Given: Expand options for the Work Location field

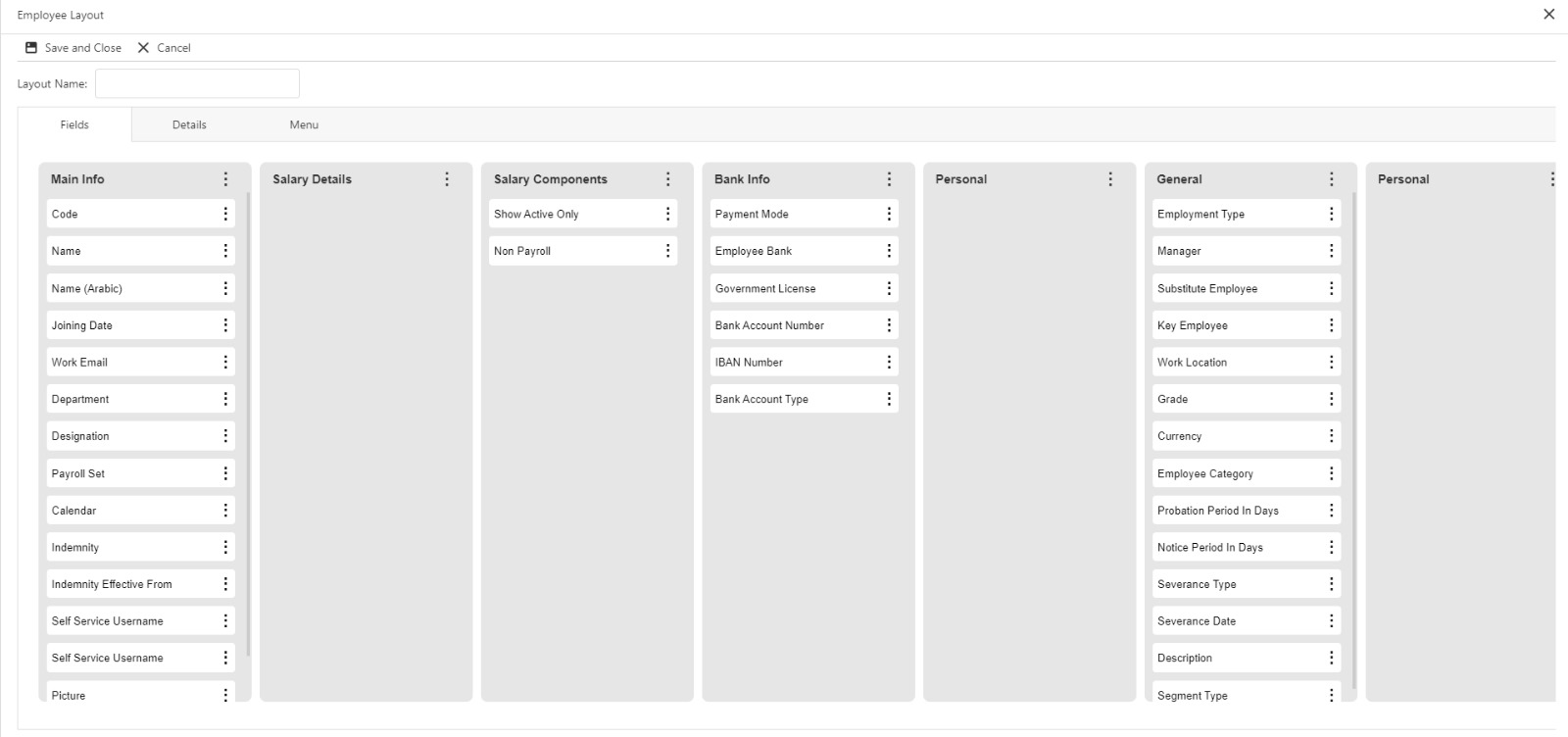Looking at the screenshot, I should (x=1331, y=363).
